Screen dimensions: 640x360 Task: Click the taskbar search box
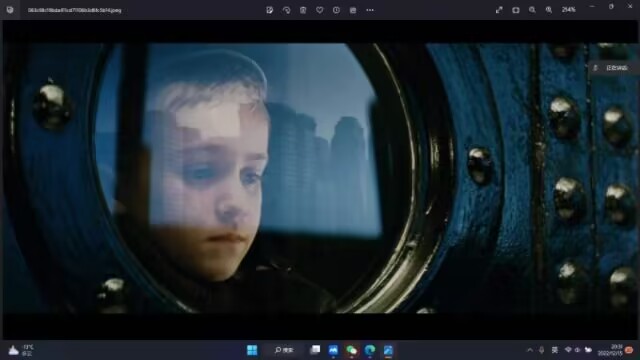tap(284, 350)
